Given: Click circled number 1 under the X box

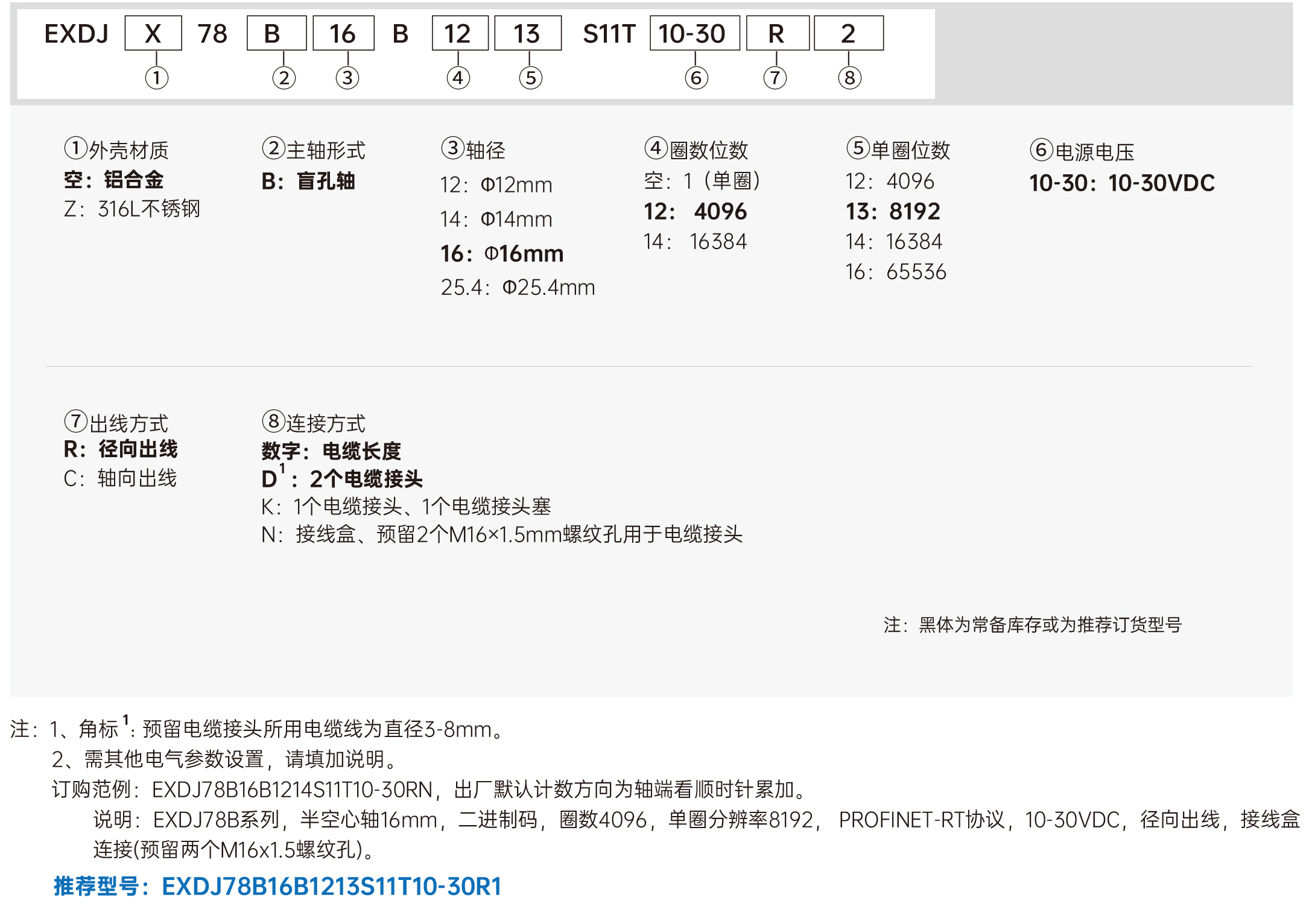Looking at the screenshot, I should [x=157, y=78].
